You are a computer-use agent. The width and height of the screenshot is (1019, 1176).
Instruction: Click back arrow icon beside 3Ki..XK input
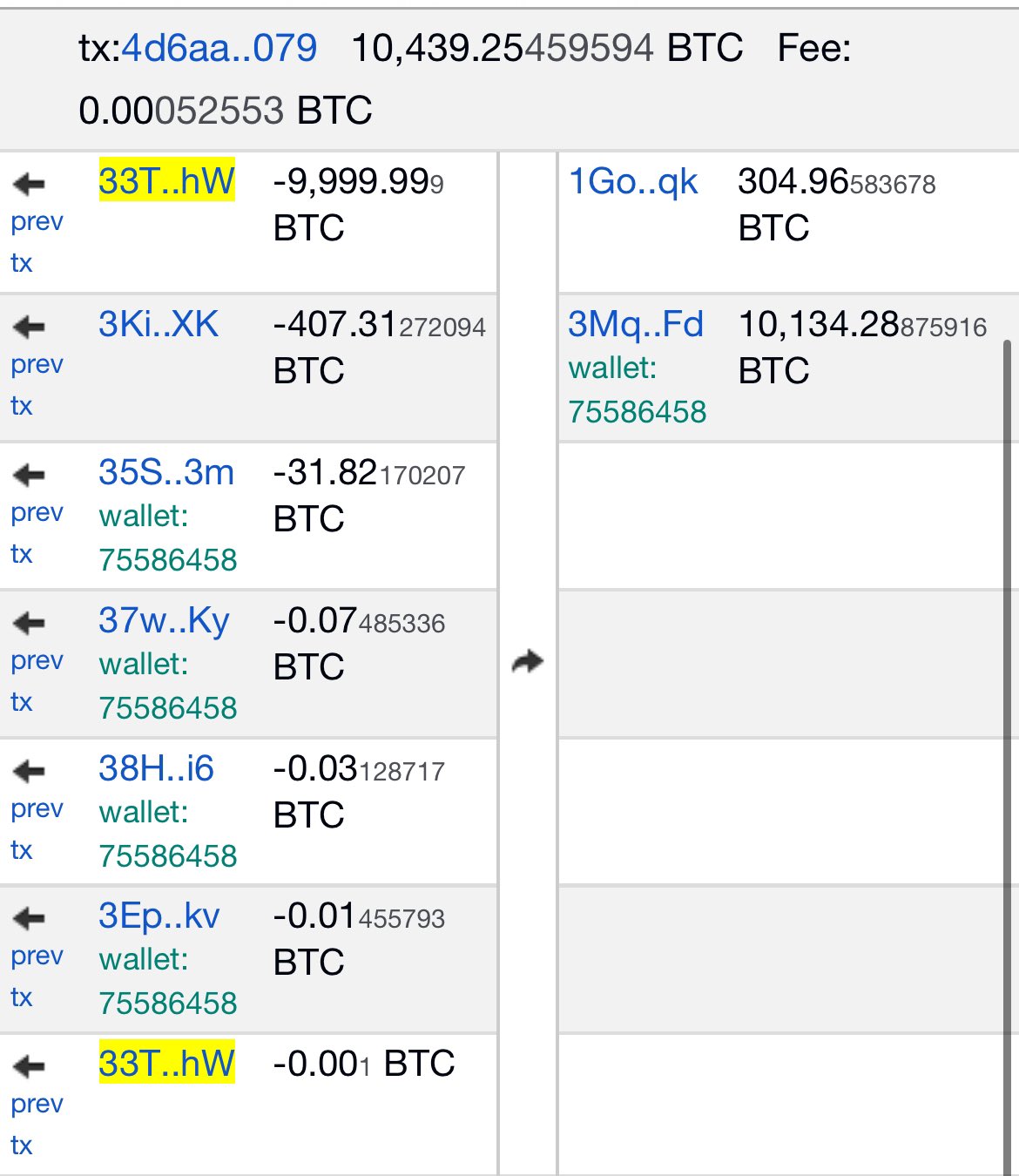pyautogui.click(x=29, y=327)
